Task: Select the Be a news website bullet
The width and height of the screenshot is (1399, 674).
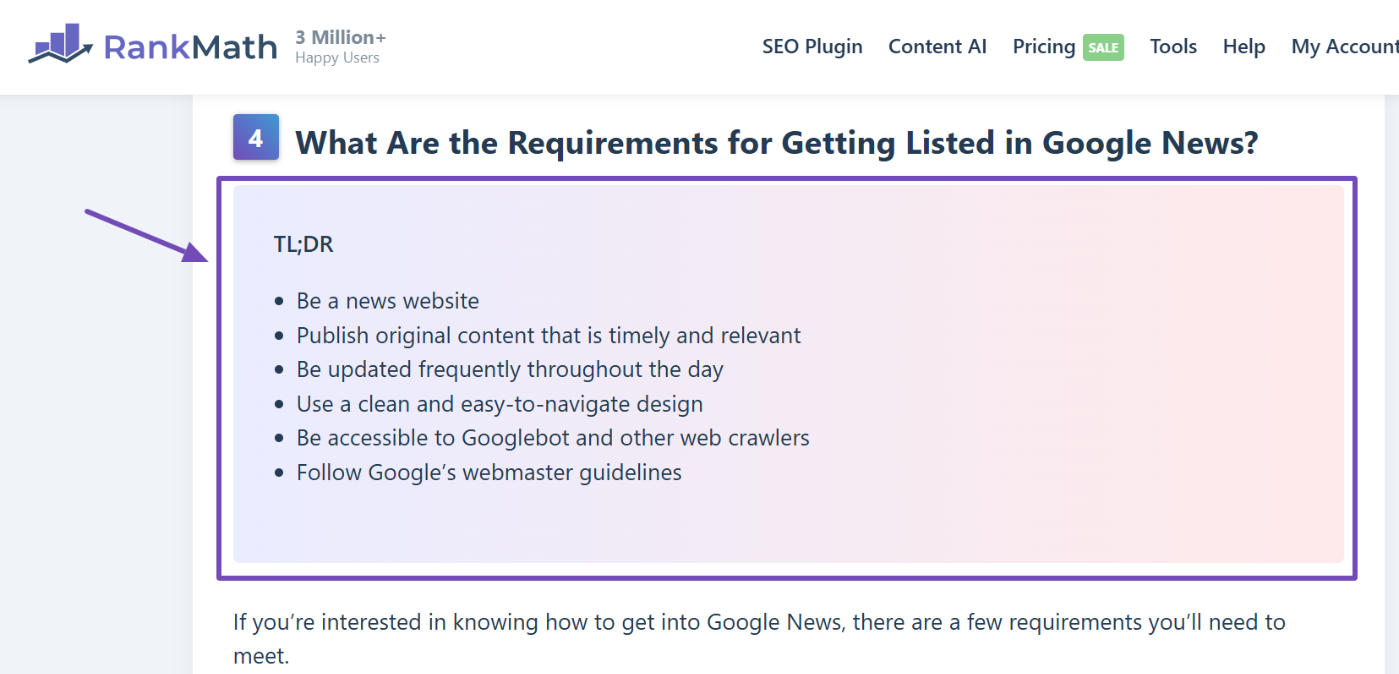Action: coord(388,300)
